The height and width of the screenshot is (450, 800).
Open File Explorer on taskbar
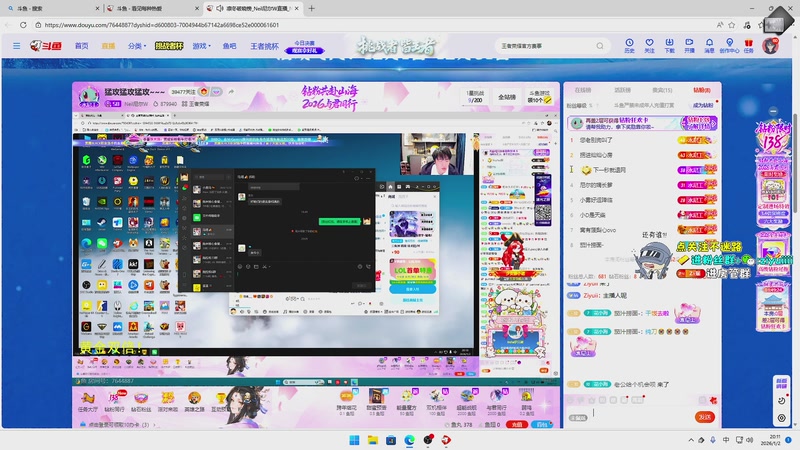(372, 440)
